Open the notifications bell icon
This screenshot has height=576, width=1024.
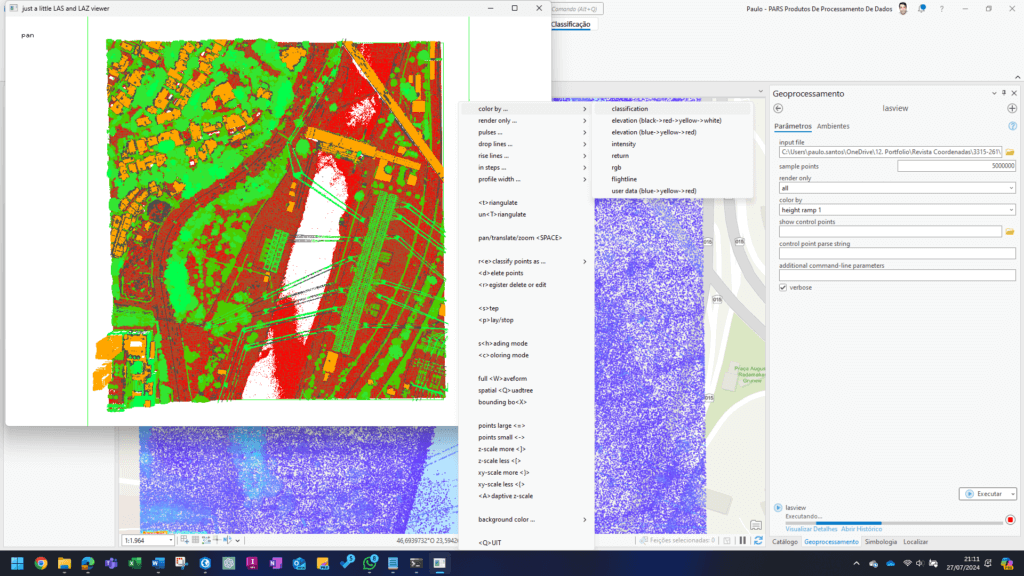[x=922, y=8]
